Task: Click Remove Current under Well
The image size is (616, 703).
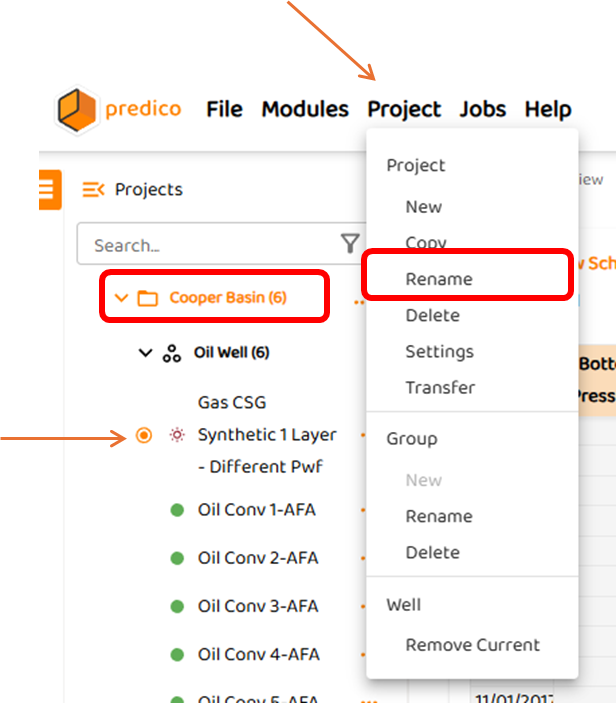Action: (x=472, y=645)
